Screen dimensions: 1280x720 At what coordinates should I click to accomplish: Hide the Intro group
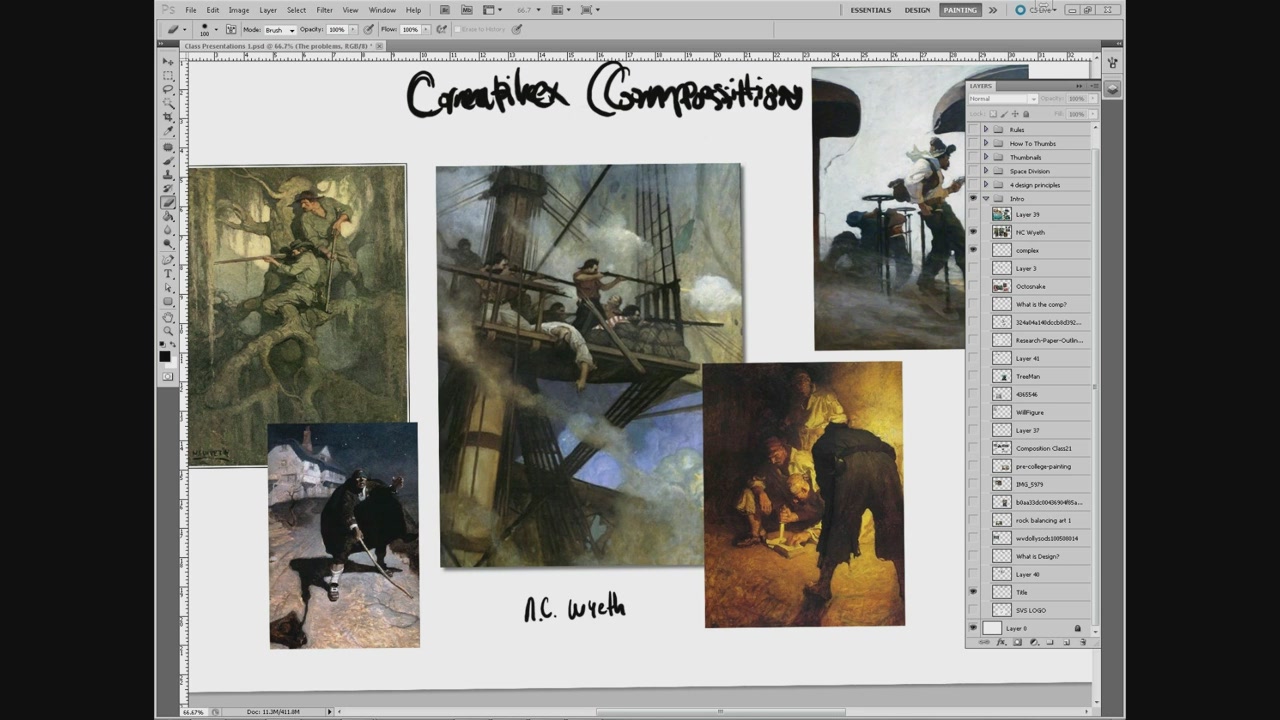[x=973, y=198]
